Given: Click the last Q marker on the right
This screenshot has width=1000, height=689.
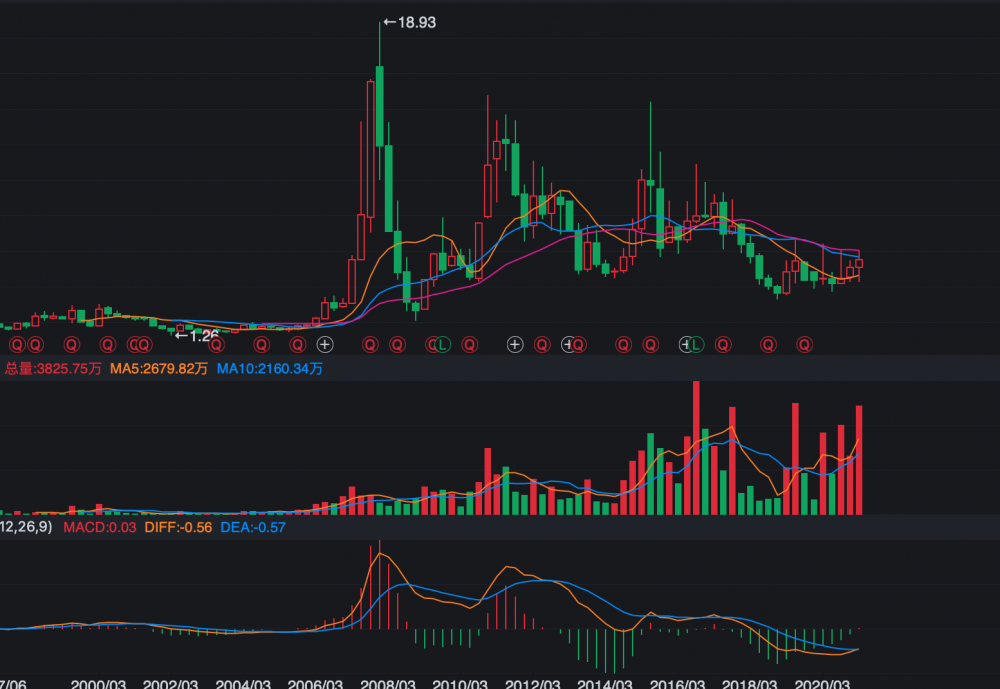Looking at the screenshot, I should (x=804, y=345).
